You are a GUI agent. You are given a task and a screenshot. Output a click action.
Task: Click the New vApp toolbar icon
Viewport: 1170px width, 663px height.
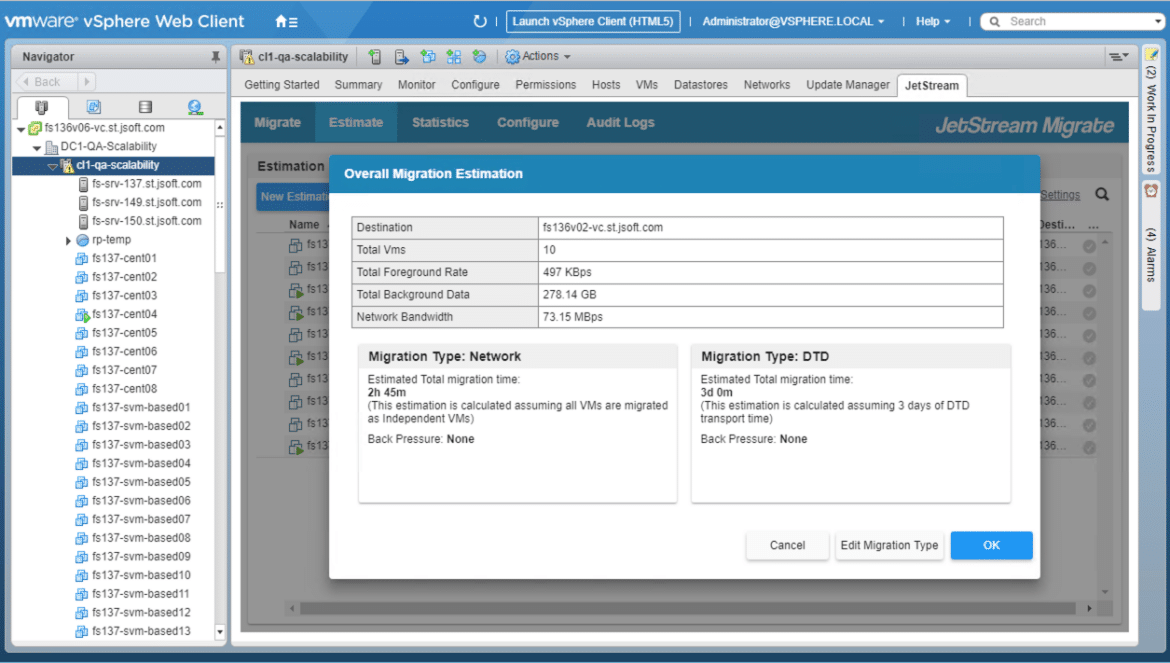pyautogui.click(x=454, y=57)
